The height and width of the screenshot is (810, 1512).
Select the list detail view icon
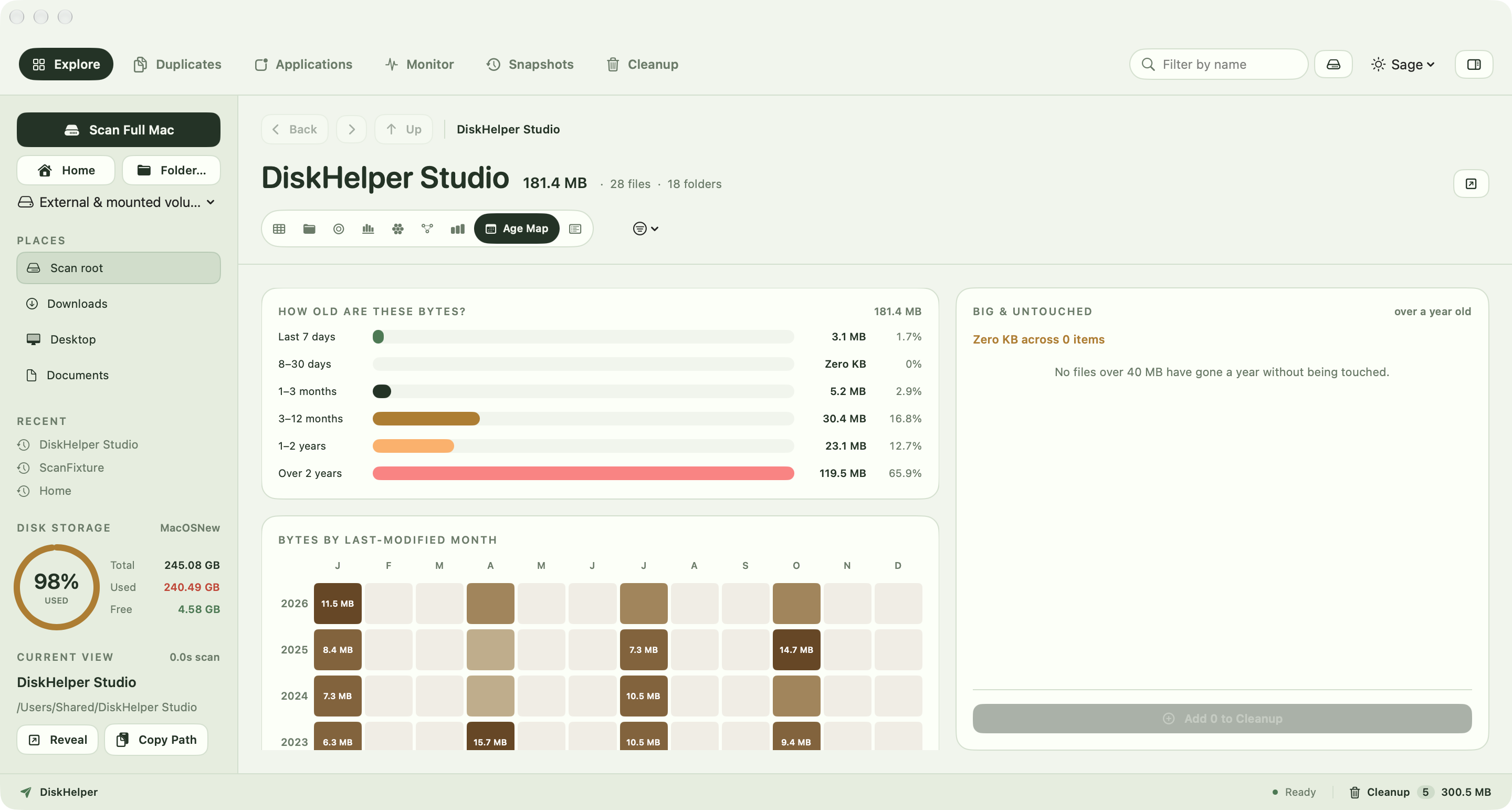click(x=575, y=229)
